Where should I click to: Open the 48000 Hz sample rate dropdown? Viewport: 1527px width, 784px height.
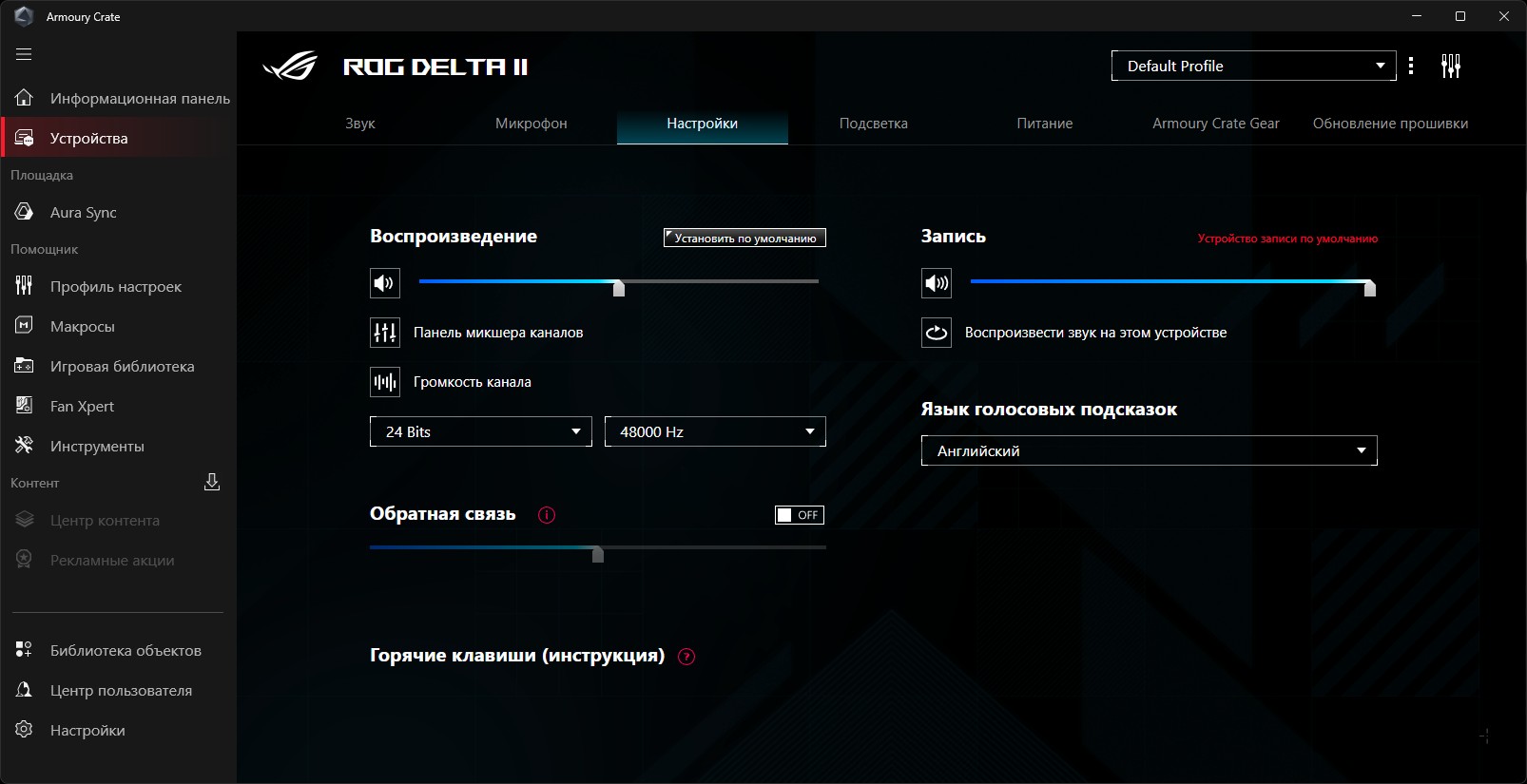[715, 431]
